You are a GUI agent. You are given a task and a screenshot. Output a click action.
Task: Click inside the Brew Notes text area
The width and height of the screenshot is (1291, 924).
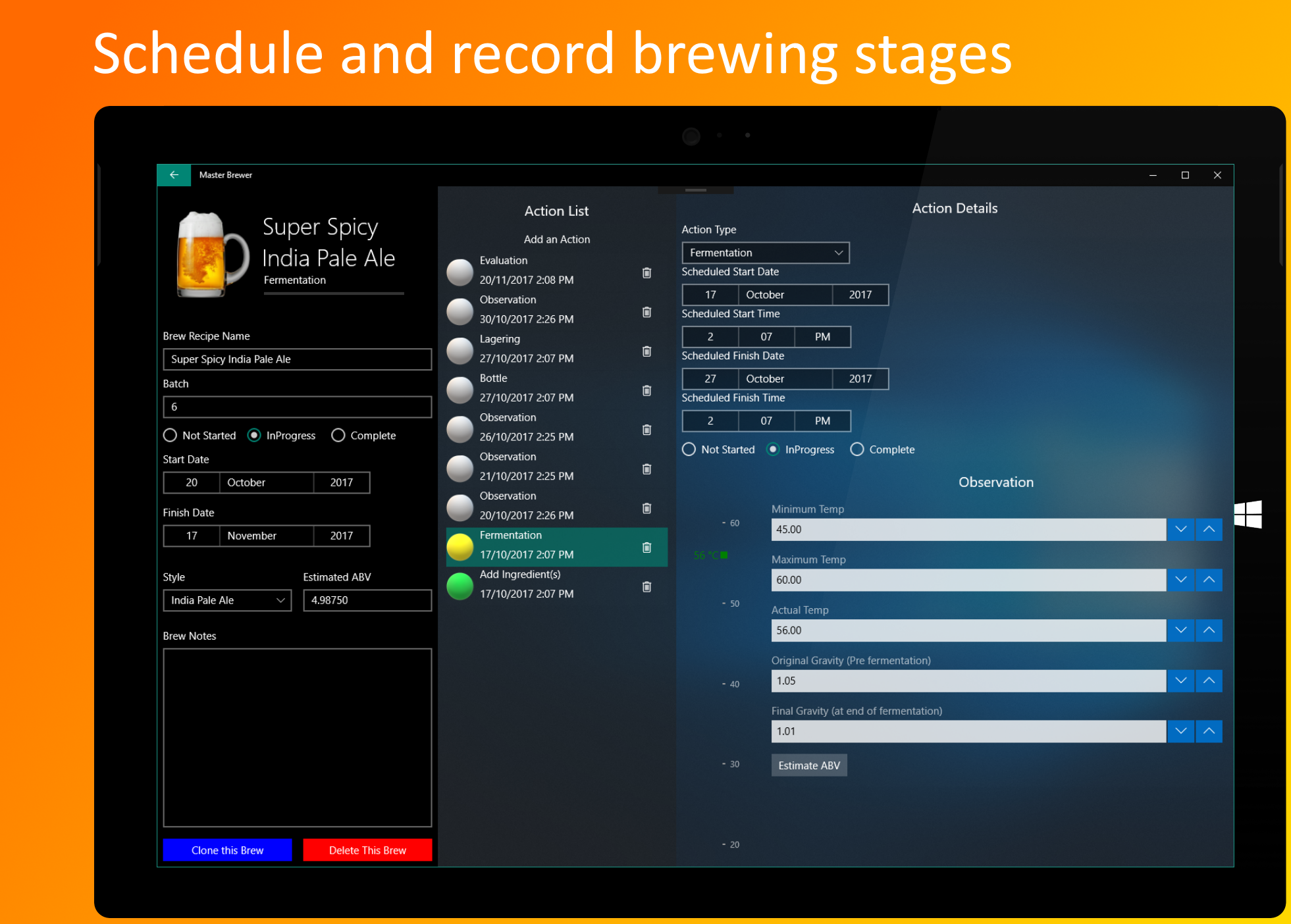[297, 737]
